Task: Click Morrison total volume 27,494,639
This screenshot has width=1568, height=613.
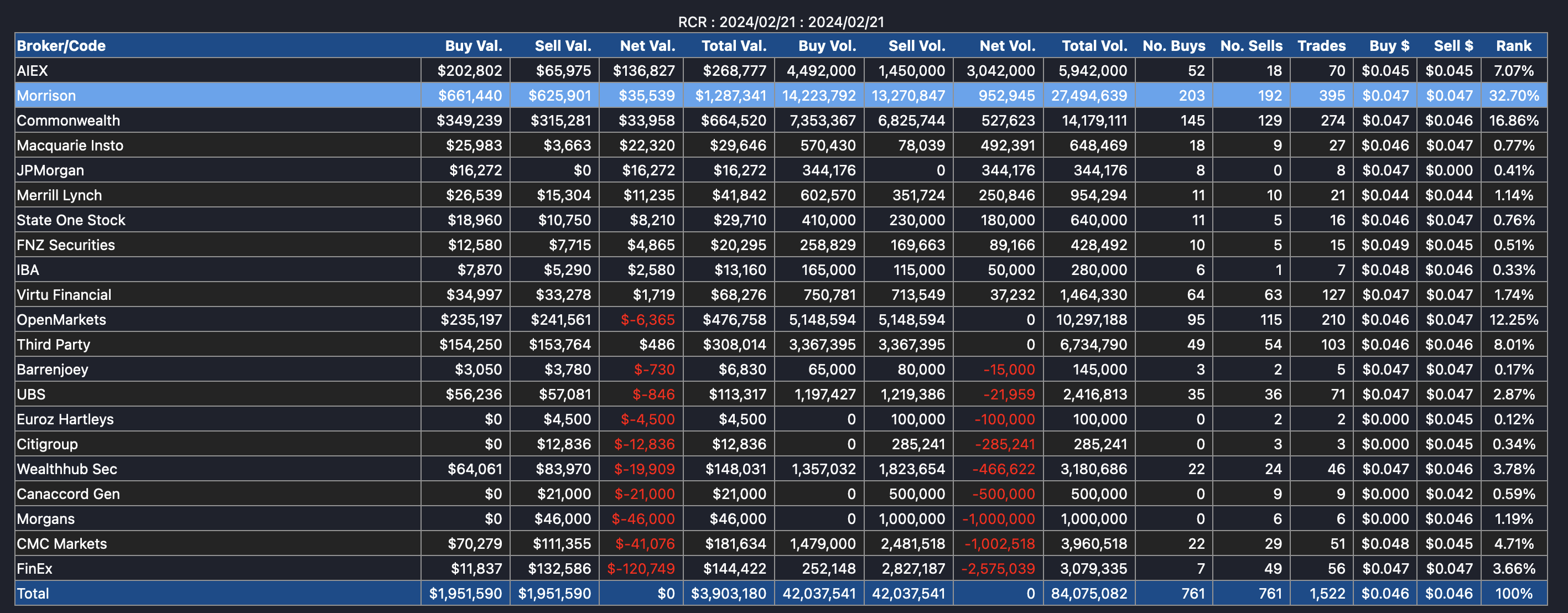Action: tap(1089, 96)
